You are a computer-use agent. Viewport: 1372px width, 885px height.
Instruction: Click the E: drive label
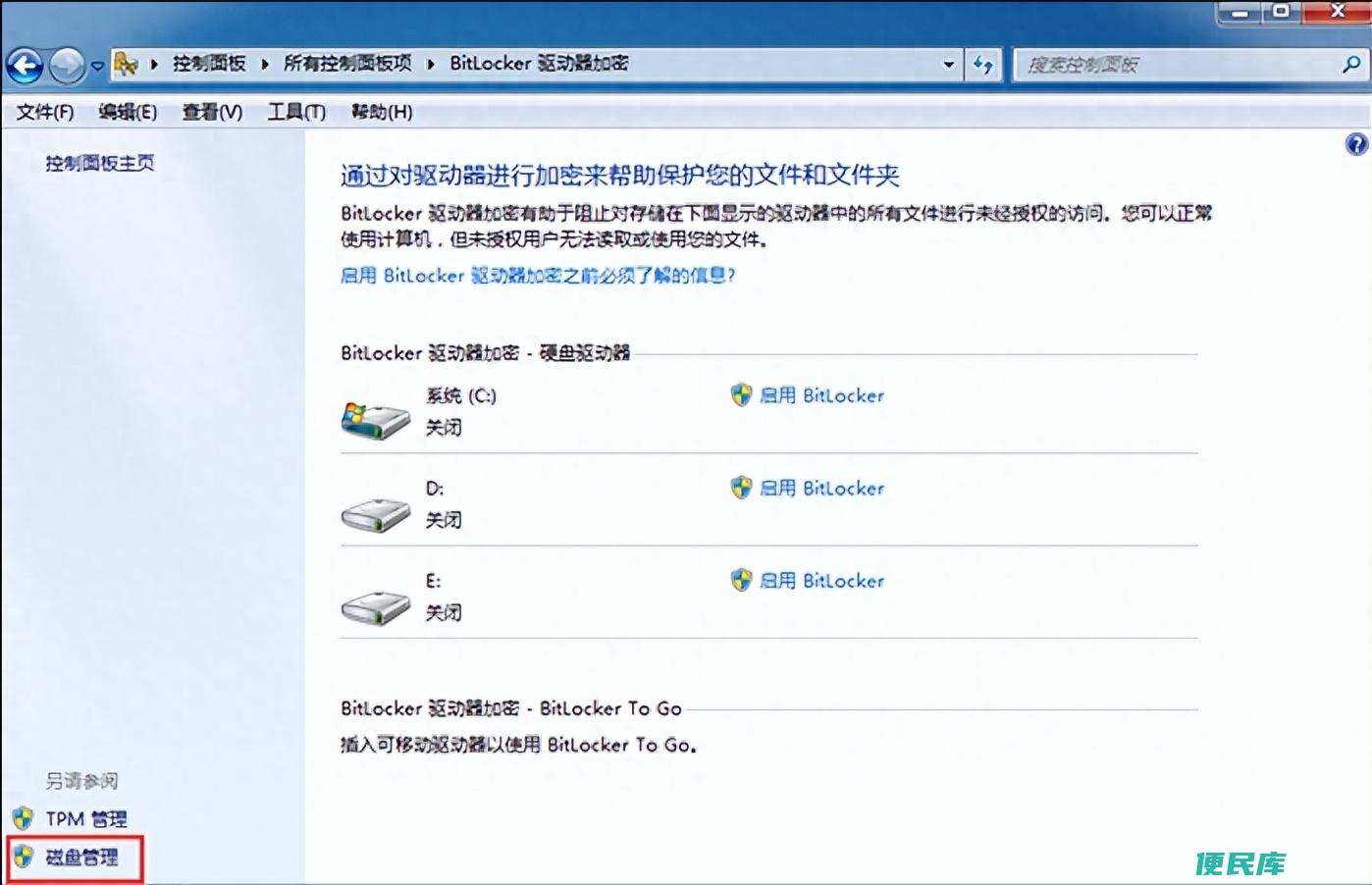click(x=434, y=580)
